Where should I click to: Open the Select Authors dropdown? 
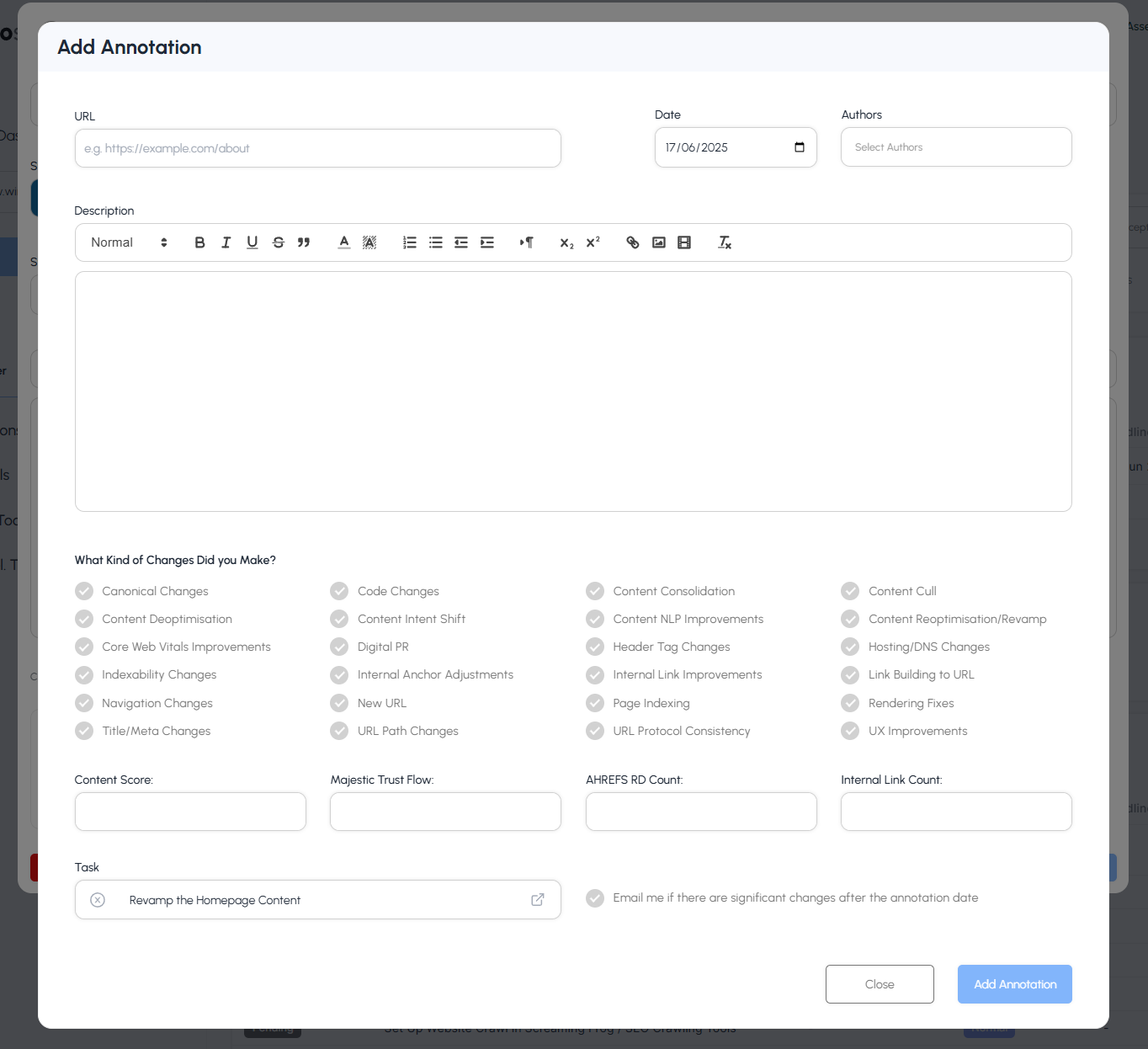pos(955,147)
